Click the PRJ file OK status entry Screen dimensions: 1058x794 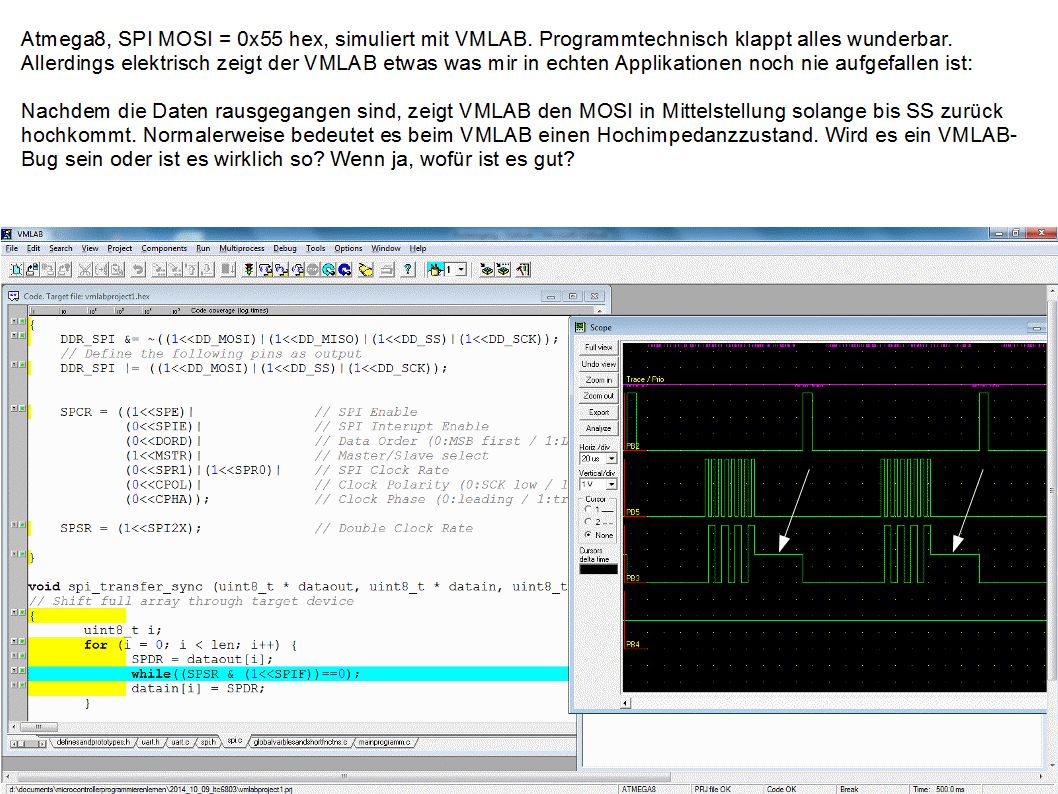point(713,789)
